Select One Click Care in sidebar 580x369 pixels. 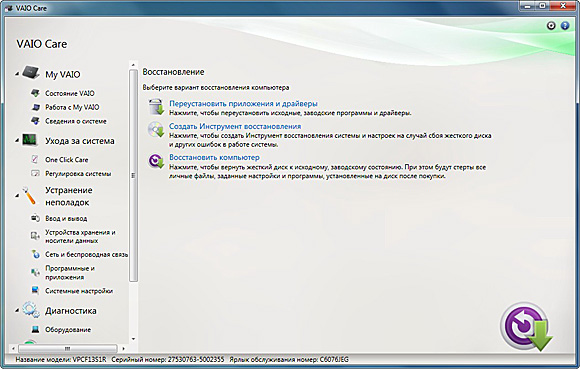[67, 160]
